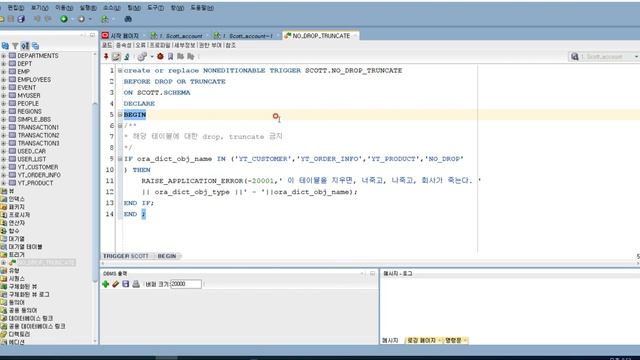Open the 오류 sub-tab of the trigger
This screenshot has width=640, height=360.
pyautogui.click(x=140, y=45)
